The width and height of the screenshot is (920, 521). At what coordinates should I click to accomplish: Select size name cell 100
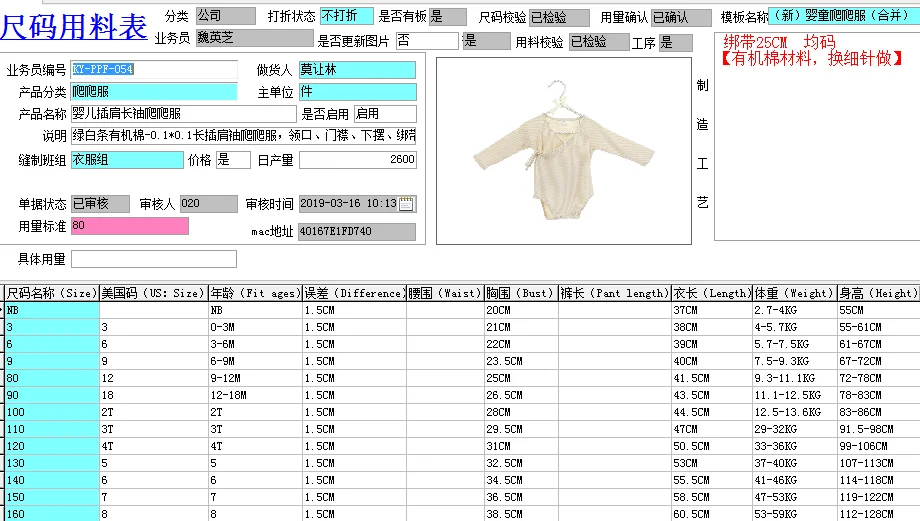52,412
